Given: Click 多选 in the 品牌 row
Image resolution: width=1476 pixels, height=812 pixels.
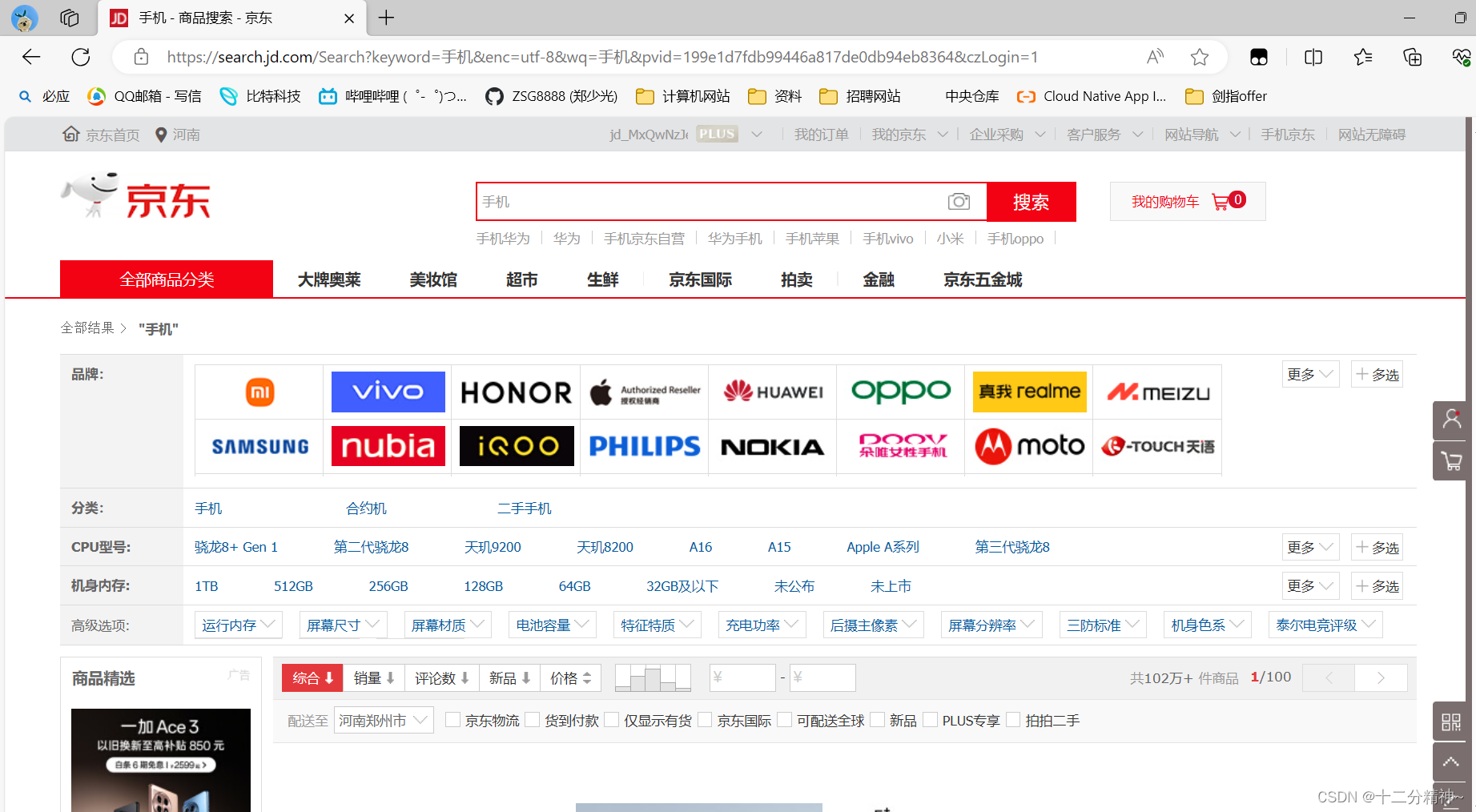Looking at the screenshot, I should [x=1377, y=374].
